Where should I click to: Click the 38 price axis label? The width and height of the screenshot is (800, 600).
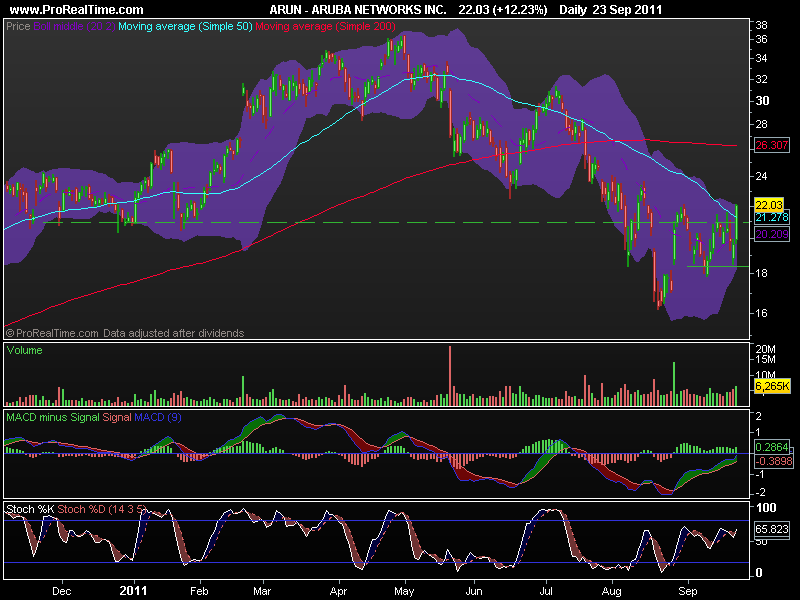tap(761, 25)
